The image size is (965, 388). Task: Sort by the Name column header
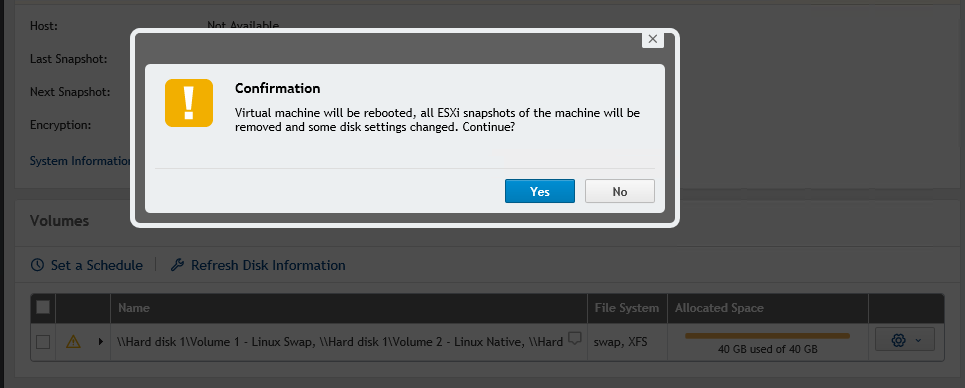(134, 308)
